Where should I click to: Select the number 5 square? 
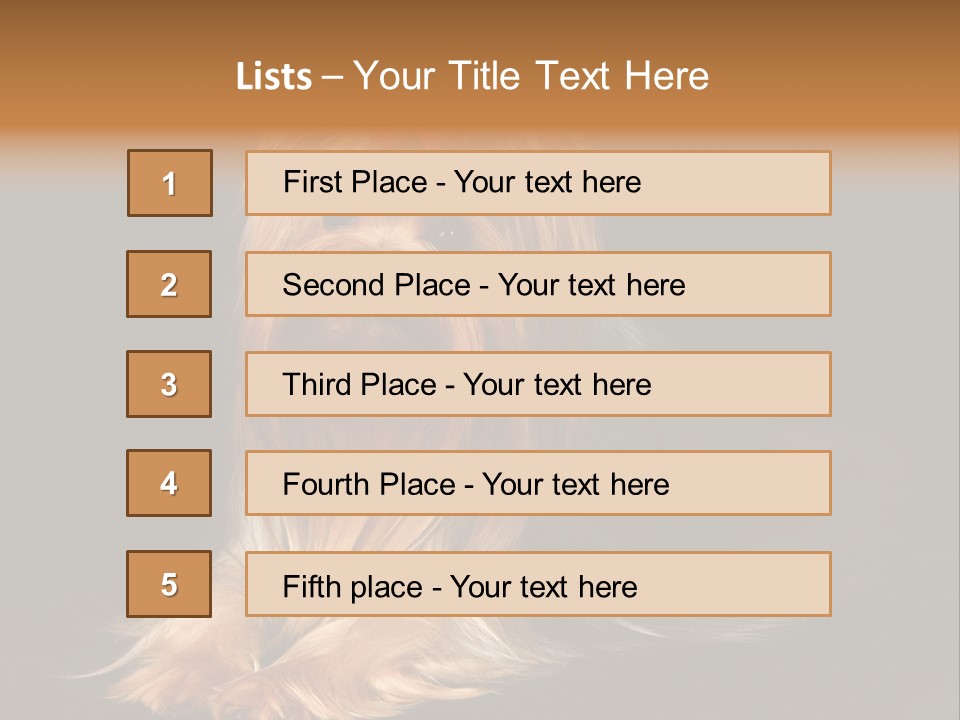169,584
